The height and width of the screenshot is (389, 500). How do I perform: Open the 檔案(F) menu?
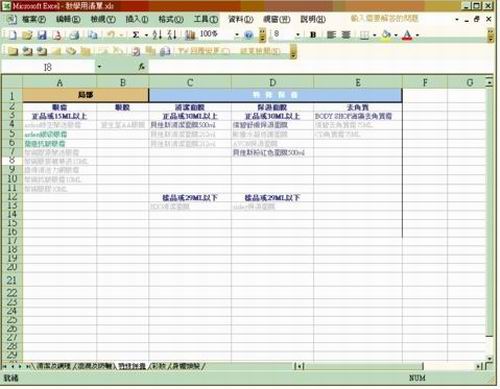(x=34, y=19)
